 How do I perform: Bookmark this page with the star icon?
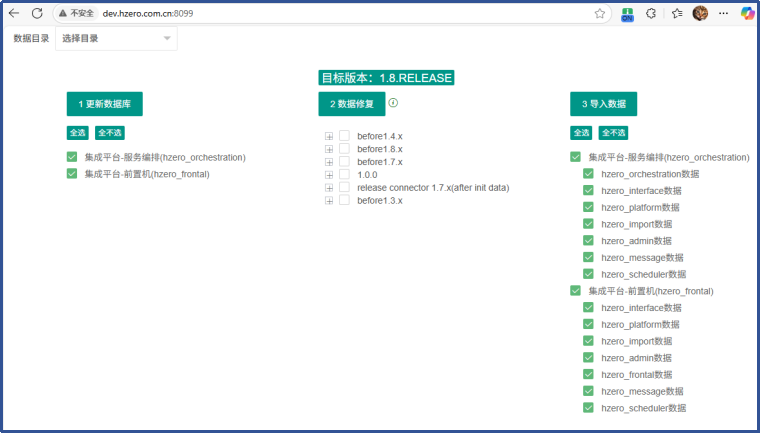point(600,13)
